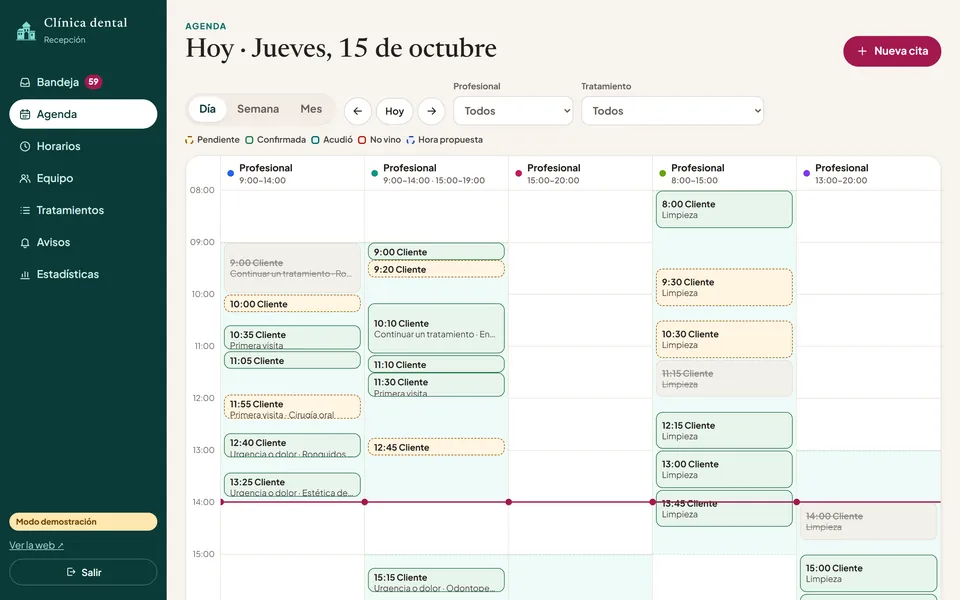The image size is (960, 600).
Task: Open the 11:05 Cliente appointment
Action: coord(292,360)
